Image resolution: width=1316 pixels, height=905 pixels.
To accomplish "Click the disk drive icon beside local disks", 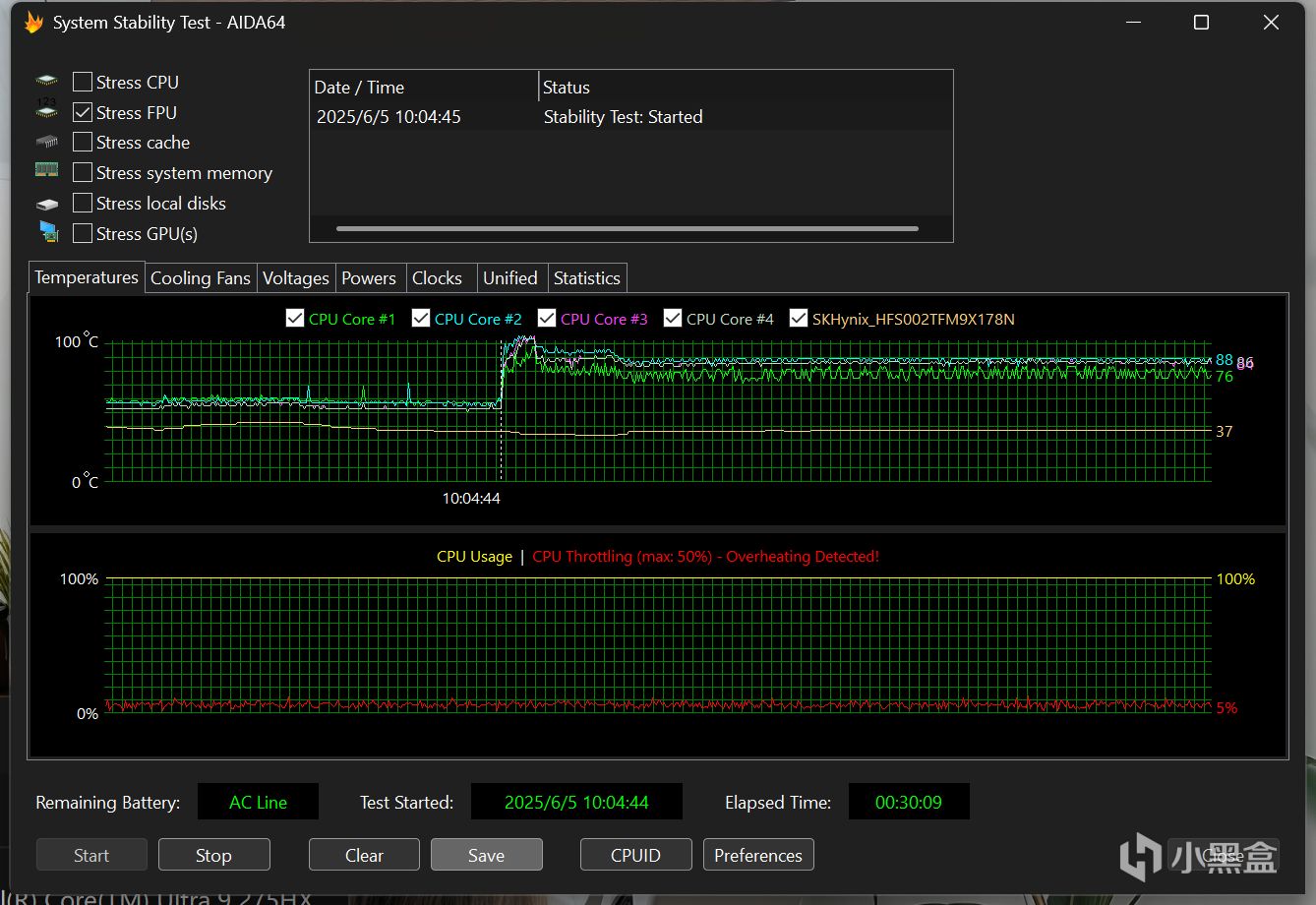I will coord(46,204).
